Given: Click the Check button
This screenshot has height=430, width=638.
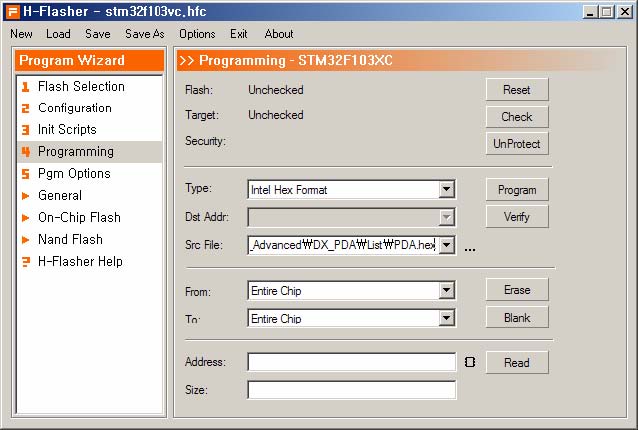Looking at the screenshot, I should (x=517, y=117).
